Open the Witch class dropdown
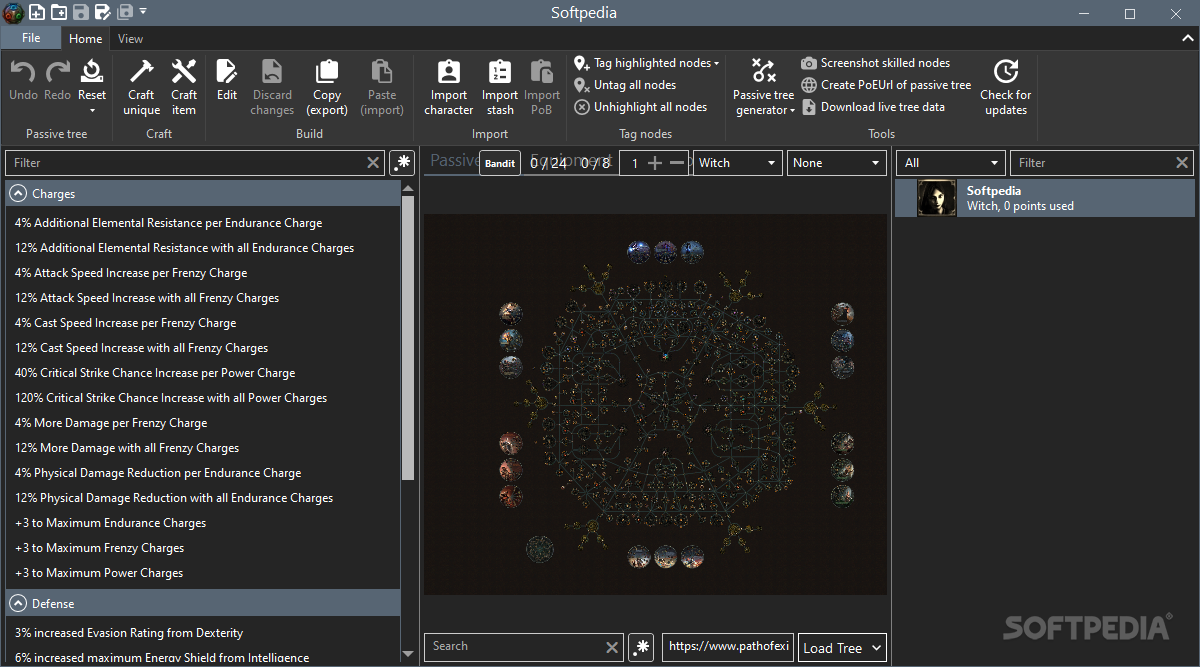 [738, 163]
